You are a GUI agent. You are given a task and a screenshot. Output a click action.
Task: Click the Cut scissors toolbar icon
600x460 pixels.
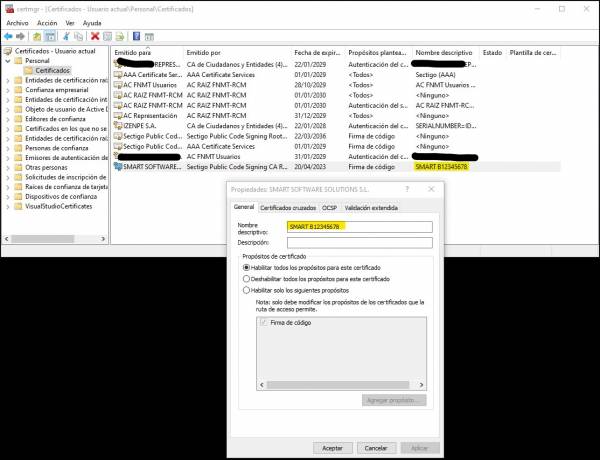point(66,36)
